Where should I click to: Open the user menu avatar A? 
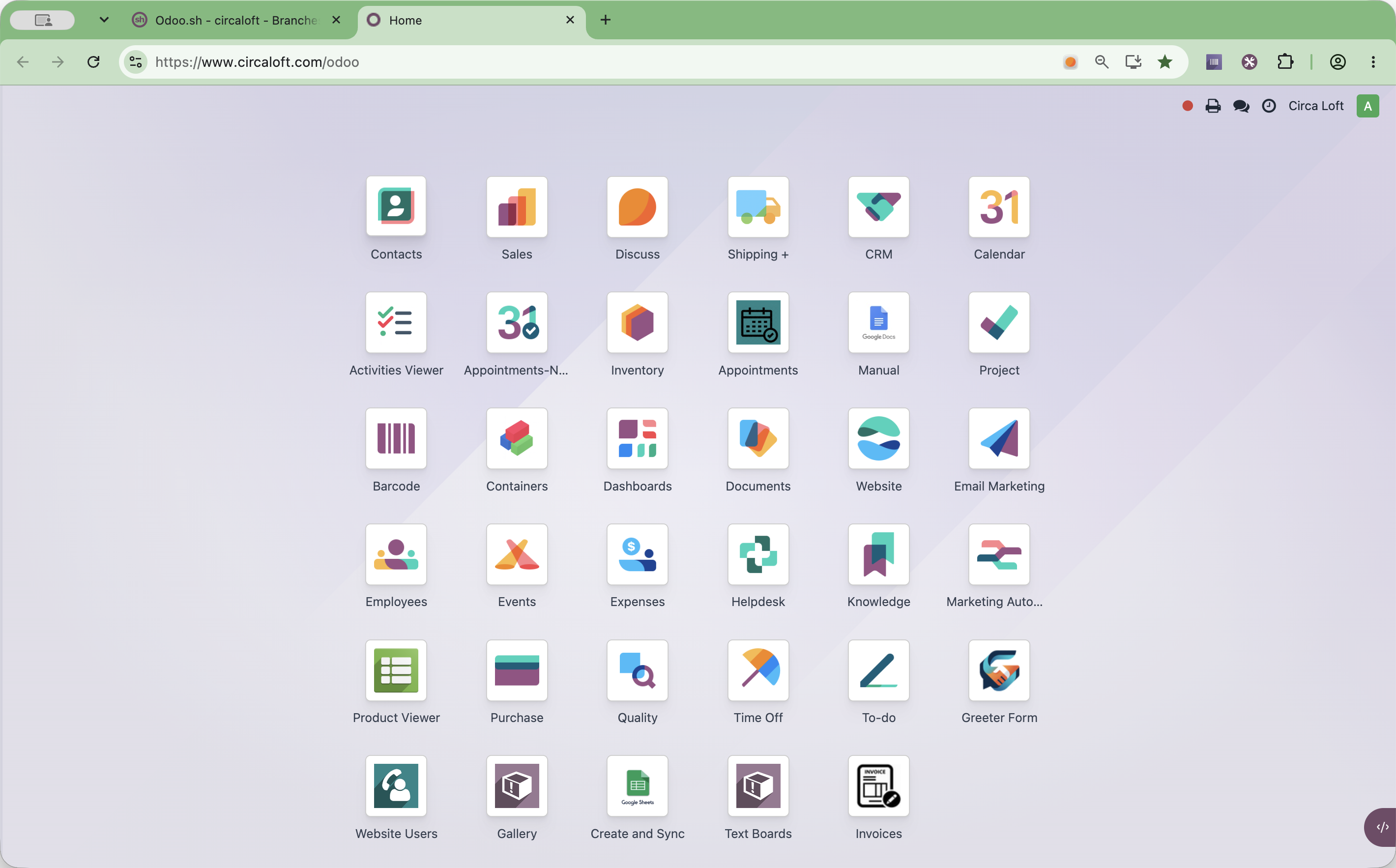click(x=1367, y=106)
